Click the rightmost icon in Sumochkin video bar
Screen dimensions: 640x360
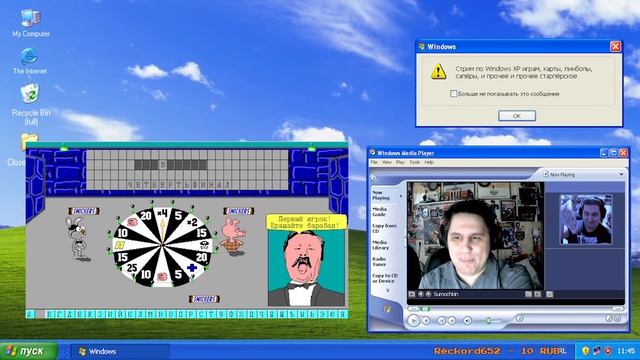549,294
